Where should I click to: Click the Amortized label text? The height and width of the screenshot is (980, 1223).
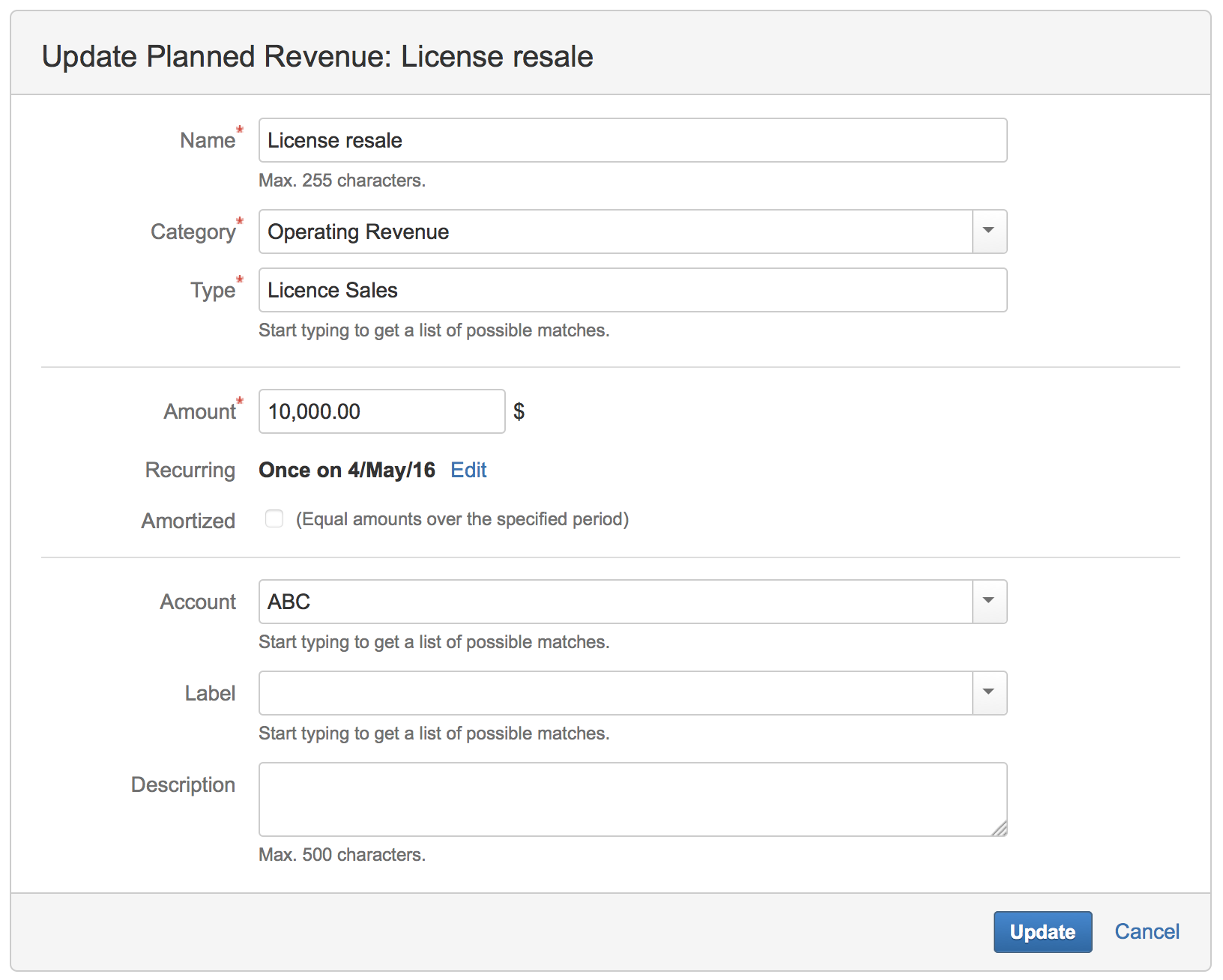(x=188, y=521)
